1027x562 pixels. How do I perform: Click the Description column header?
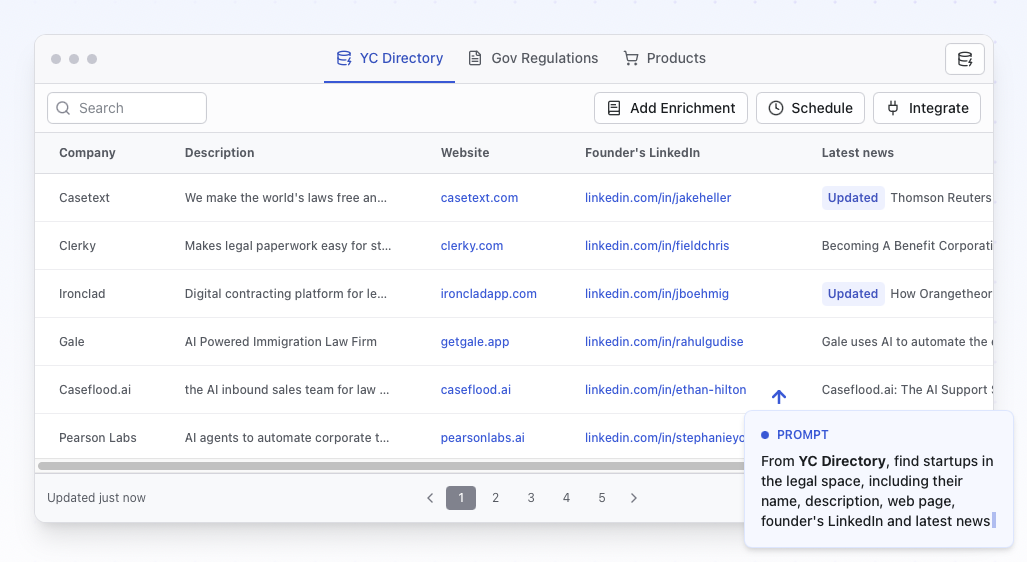pyautogui.click(x=219, y=153)
